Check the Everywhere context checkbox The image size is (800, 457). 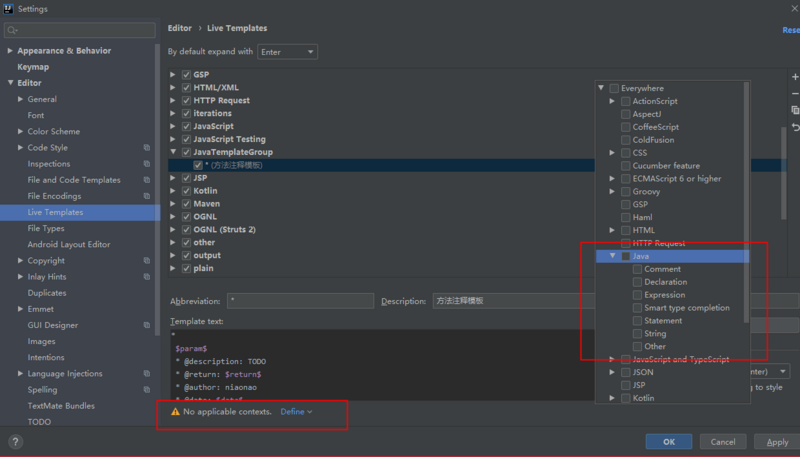[614, 88]
